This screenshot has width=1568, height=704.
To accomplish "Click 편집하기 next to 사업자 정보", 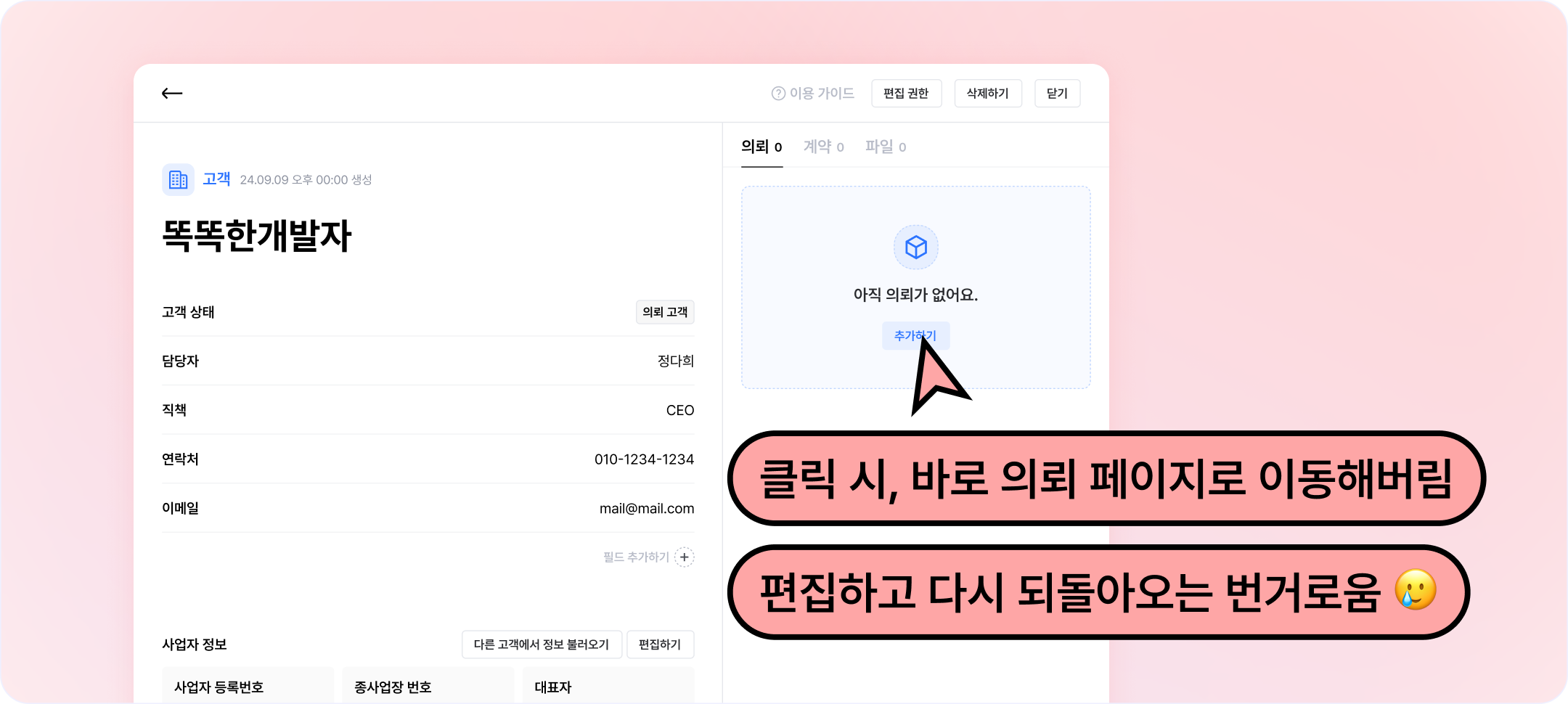I will click(660, 644).
